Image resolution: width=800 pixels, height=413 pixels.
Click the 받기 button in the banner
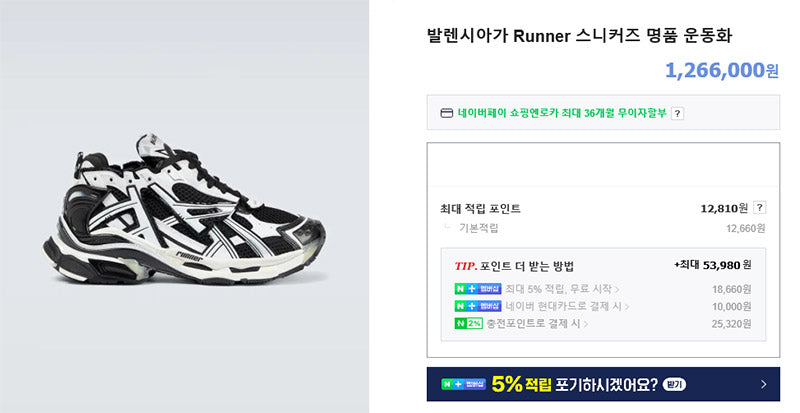pos(674,384)
